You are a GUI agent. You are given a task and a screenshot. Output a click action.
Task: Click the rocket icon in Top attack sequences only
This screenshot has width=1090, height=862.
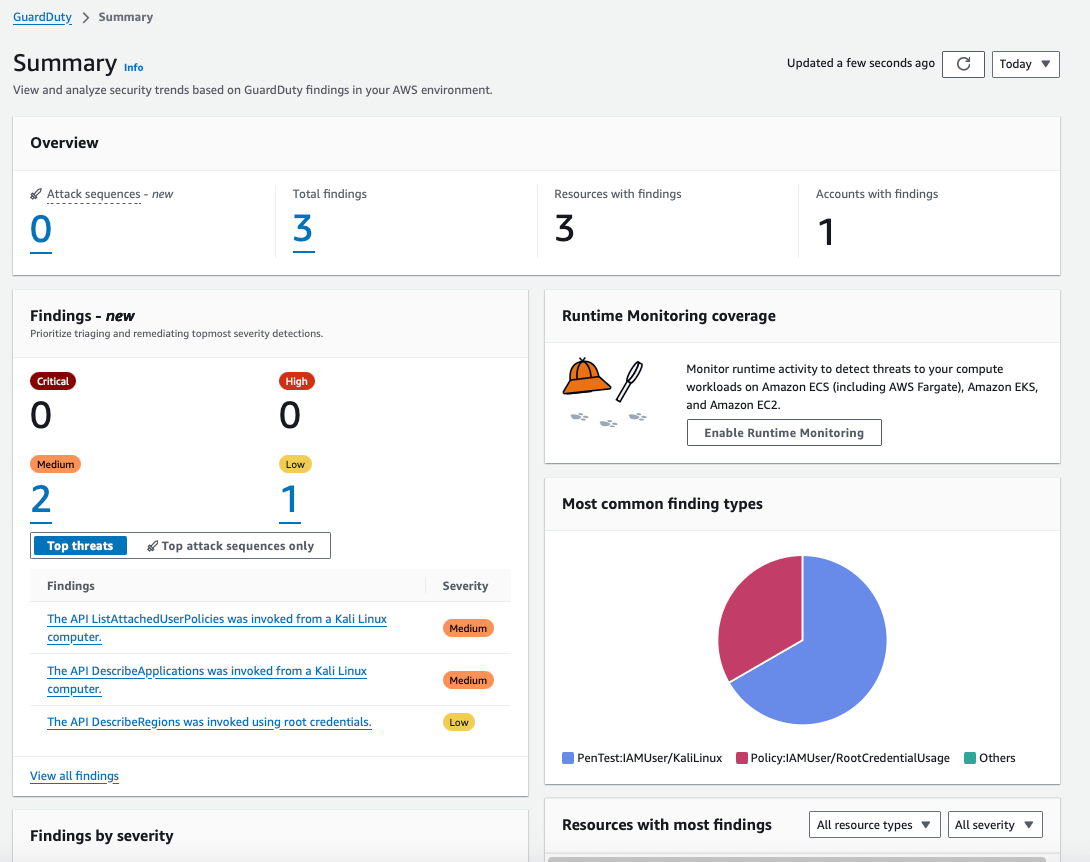point(152,546)
